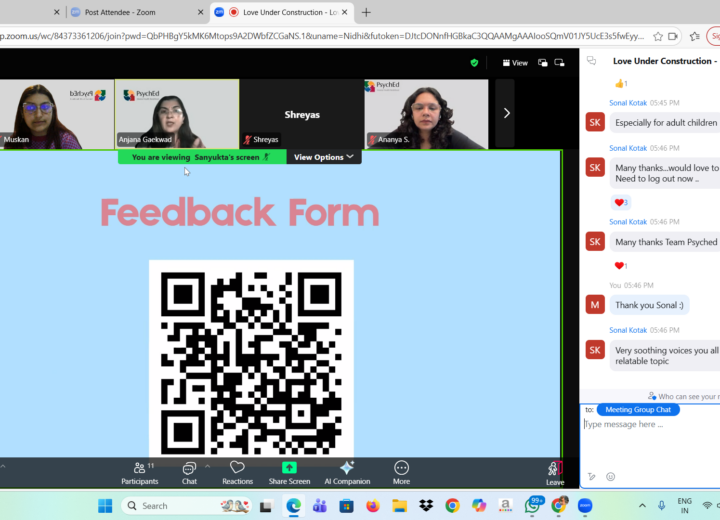The width and height of the screenshot is (720, 520).
Task: Expand the View Options dropdown
Action: (x=323, y=157)
